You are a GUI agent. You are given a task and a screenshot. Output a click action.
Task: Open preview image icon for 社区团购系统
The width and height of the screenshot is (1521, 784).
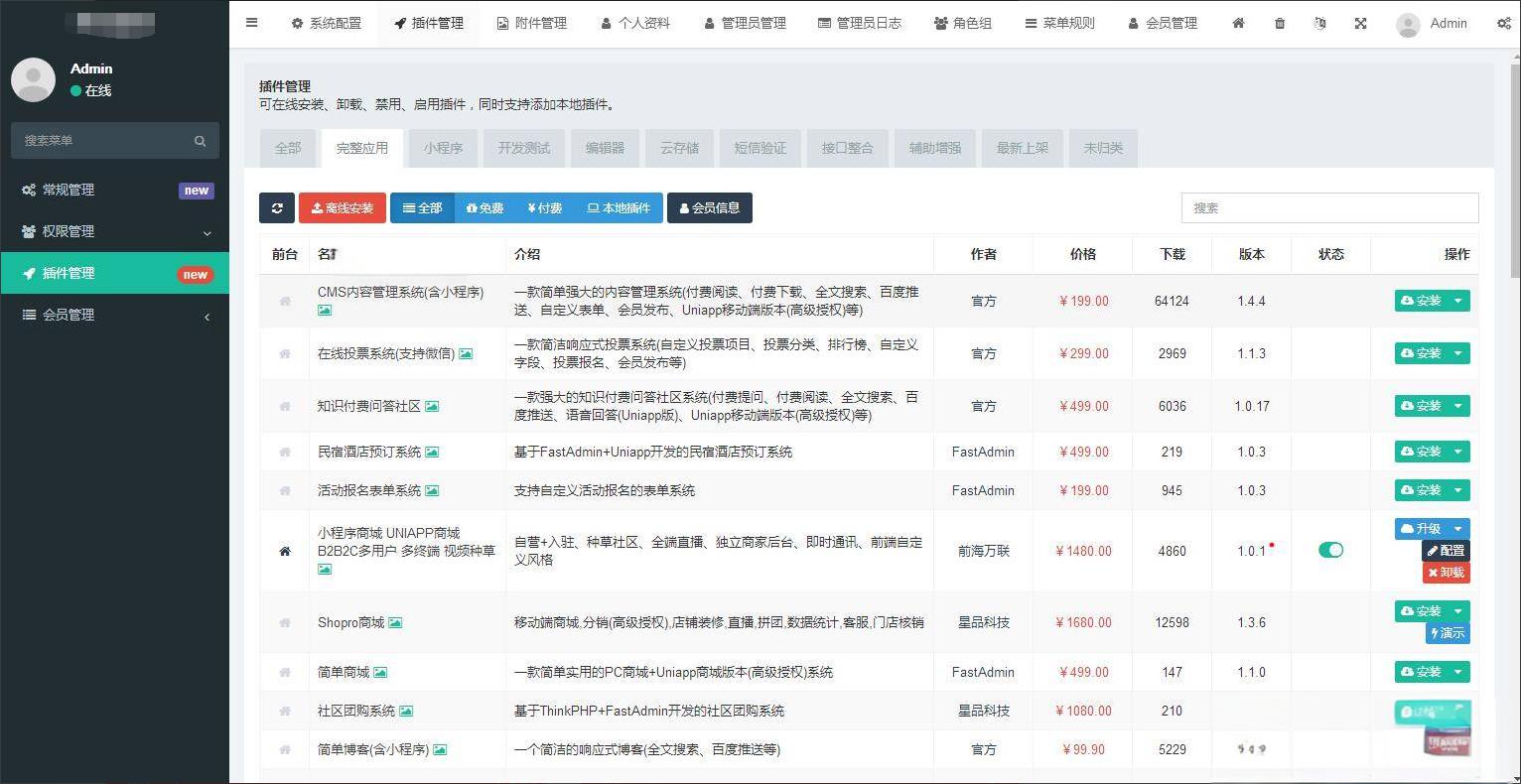pyautogui.click(x=406, y=711)
